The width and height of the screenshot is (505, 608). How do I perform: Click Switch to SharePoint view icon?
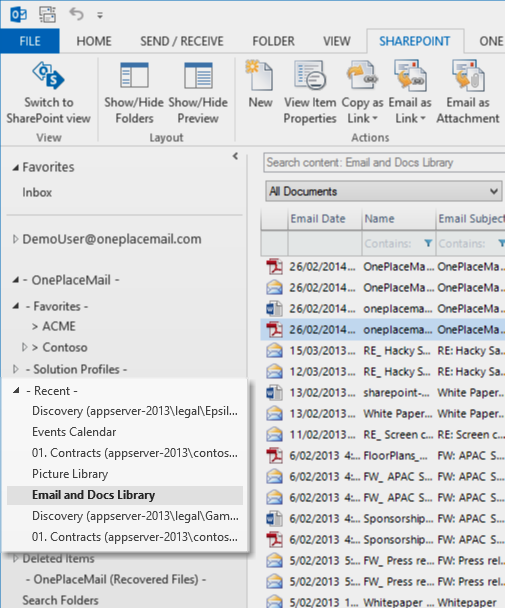click(x=48, y=75)
